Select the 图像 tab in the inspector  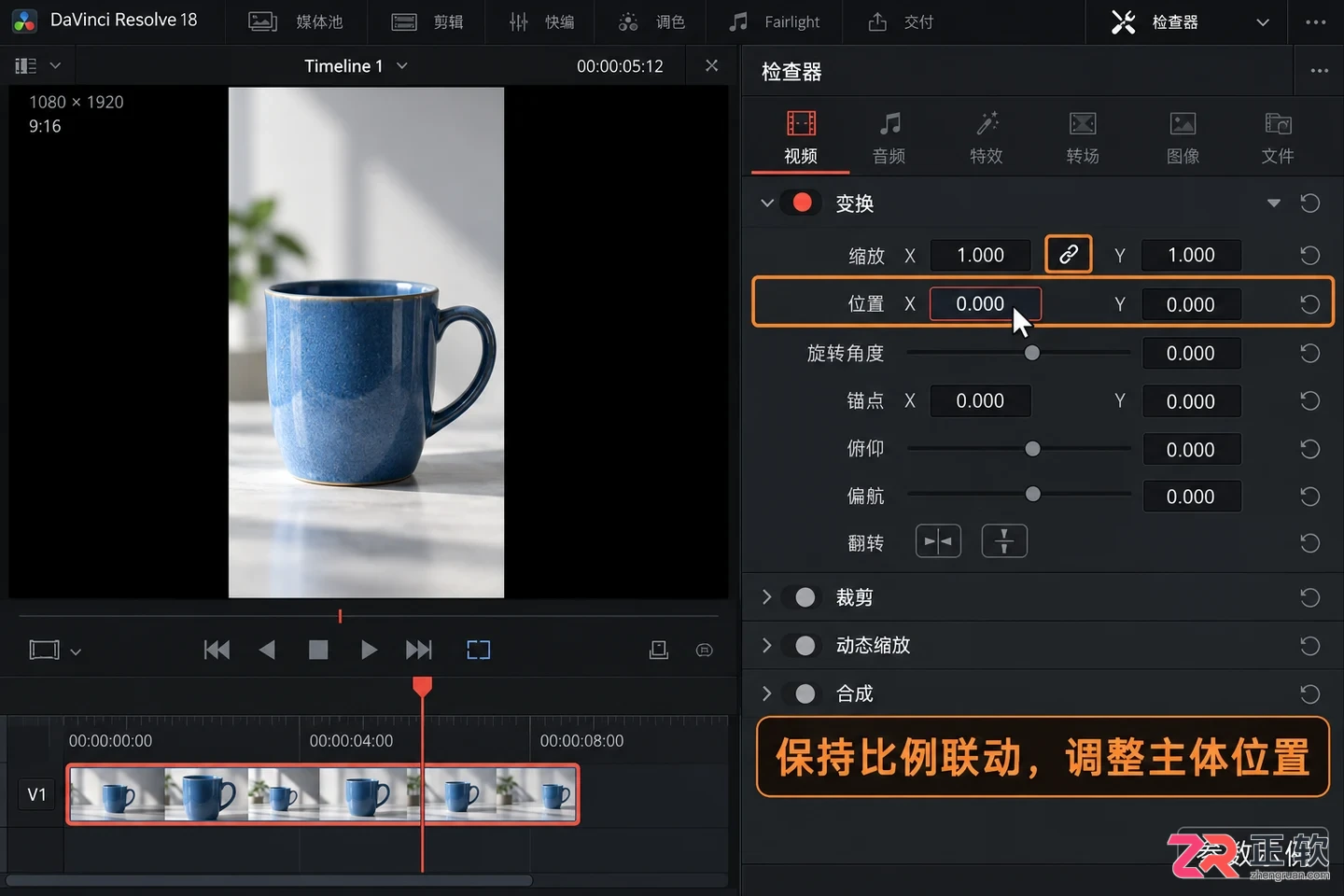[1183, 137]
